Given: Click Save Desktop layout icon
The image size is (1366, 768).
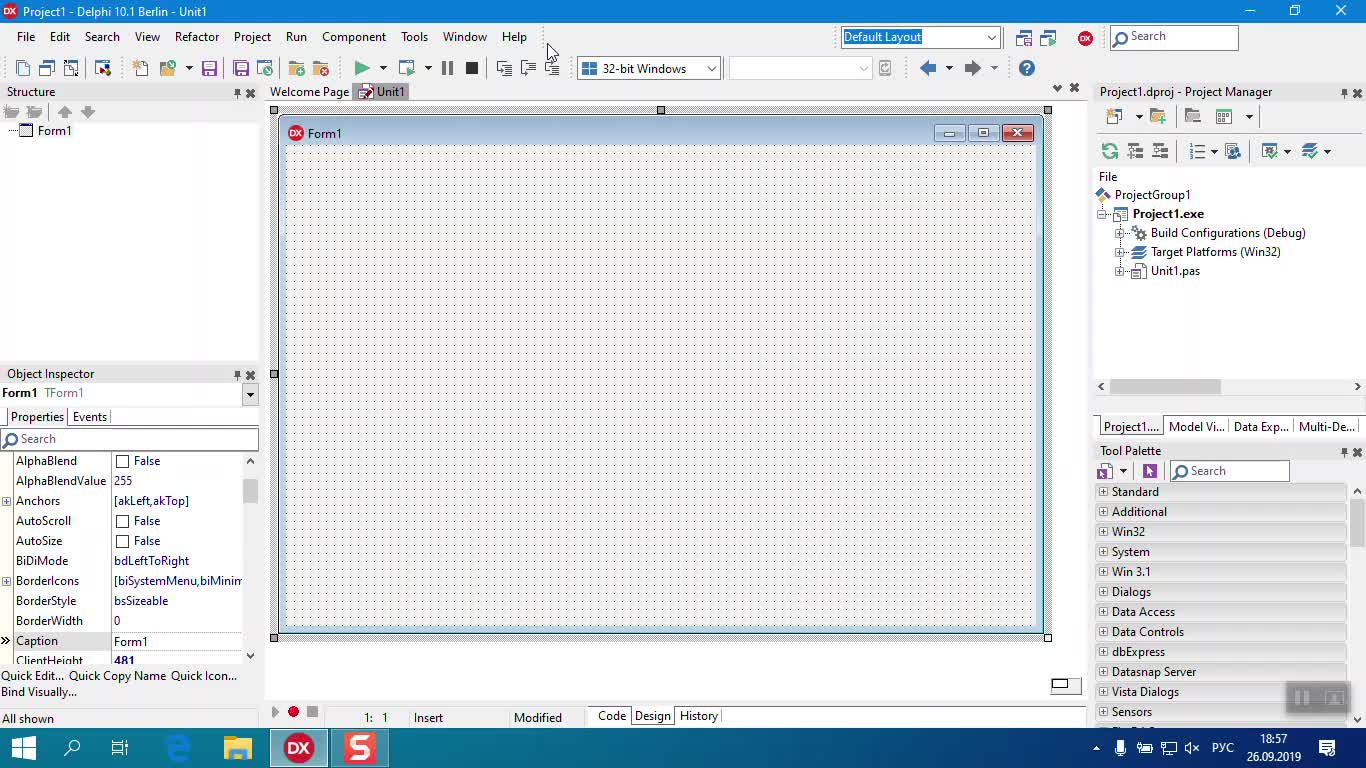Looking at the screenshot, I should point(1024,38).
